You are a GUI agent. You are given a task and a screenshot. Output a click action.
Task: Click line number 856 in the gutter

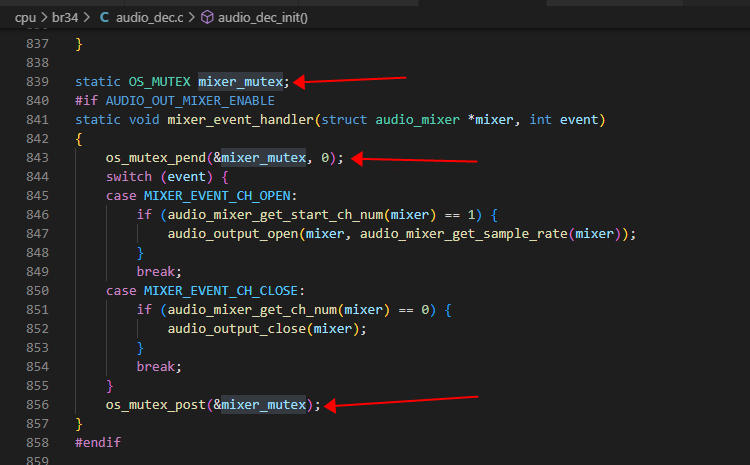point(37,405)
